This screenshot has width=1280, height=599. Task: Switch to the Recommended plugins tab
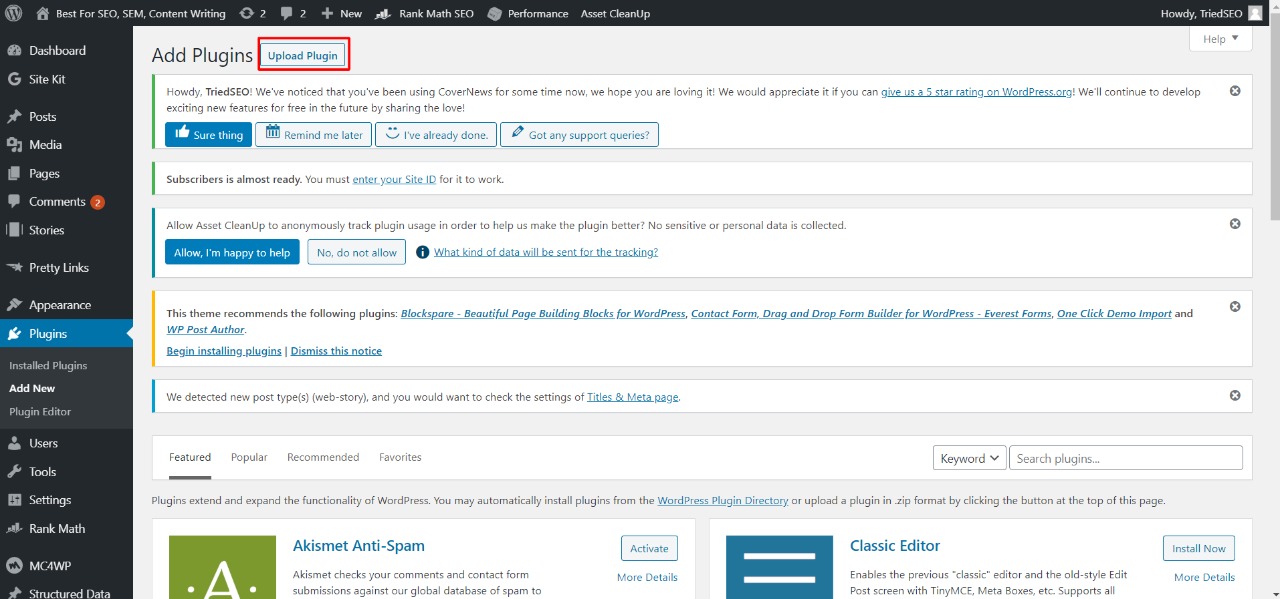tap(323, 457)
